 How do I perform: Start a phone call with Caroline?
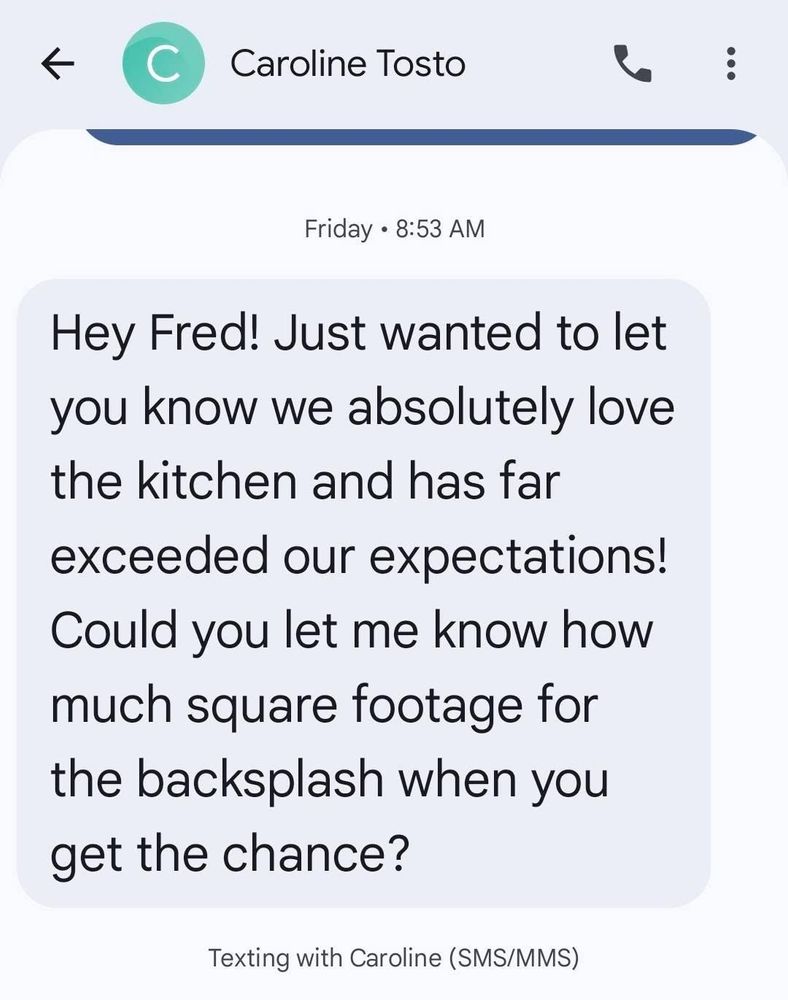click(x=631, y=65)
